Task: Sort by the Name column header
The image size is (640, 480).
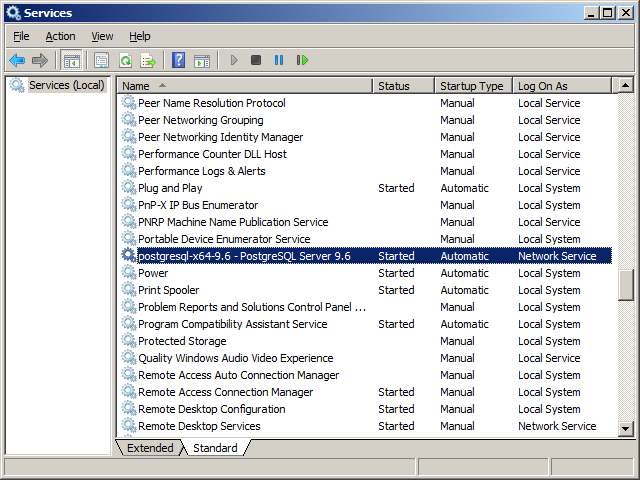Action: 244,86
